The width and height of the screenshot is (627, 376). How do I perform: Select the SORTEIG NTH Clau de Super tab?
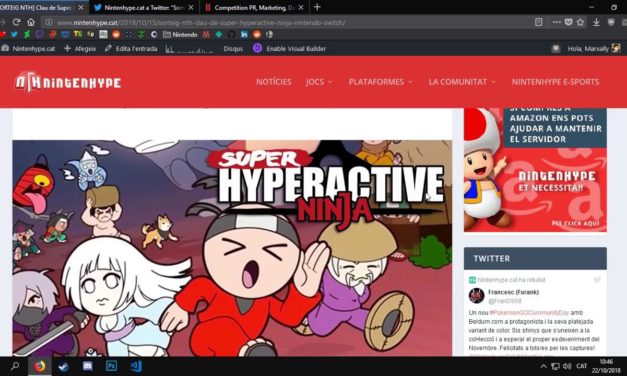point(37,7)
